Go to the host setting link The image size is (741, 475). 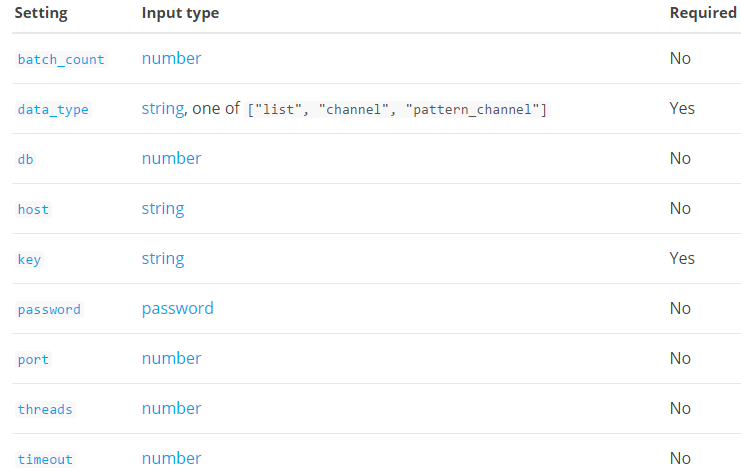coord(33,209)
